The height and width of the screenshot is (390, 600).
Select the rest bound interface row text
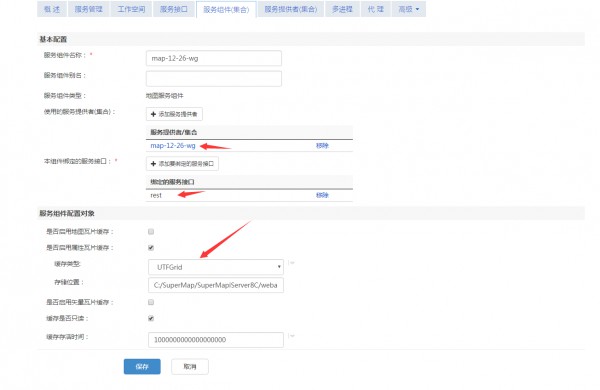(x=156, y=195)
